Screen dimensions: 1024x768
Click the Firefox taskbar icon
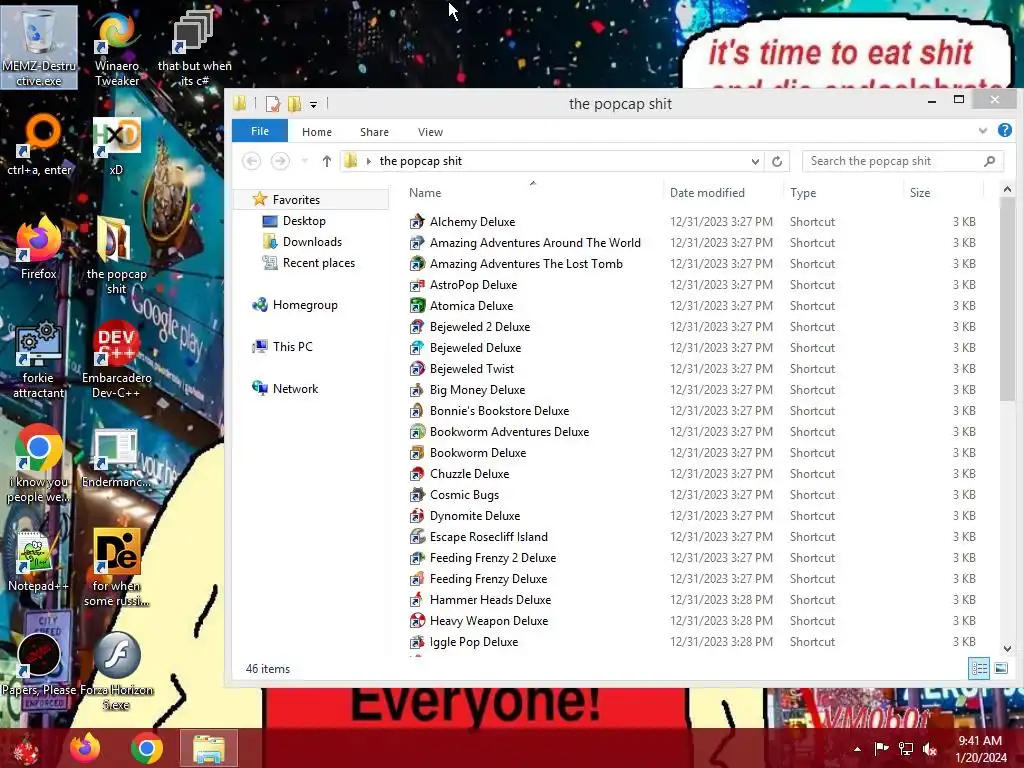pos(86,748)
